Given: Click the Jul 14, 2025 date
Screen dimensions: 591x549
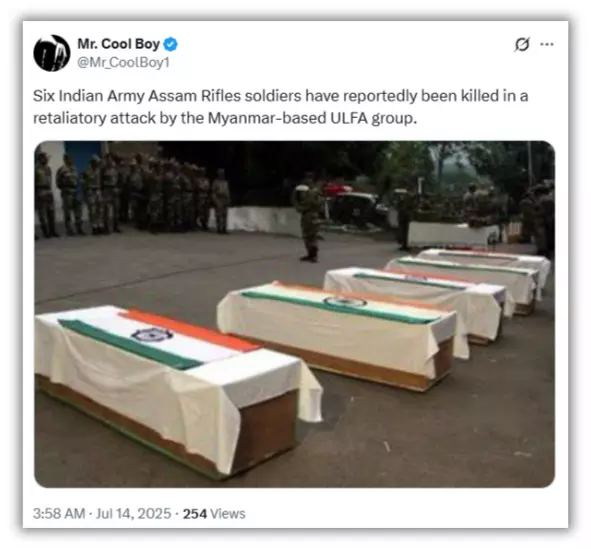Looking at the screenshot, I should 133,513.
